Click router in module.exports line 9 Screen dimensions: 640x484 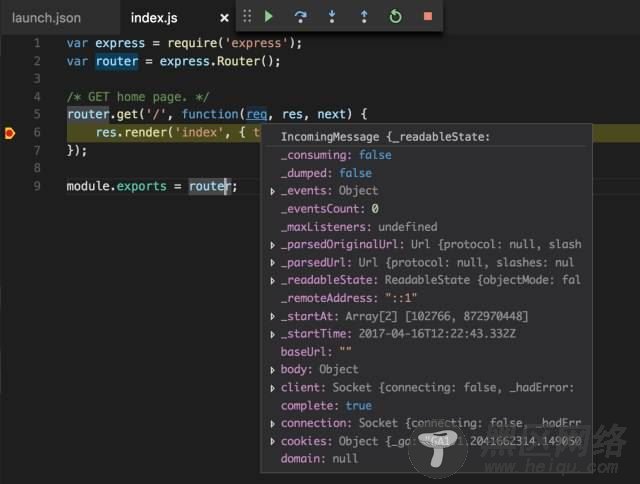pyautogui.click(x=210, y=186)
